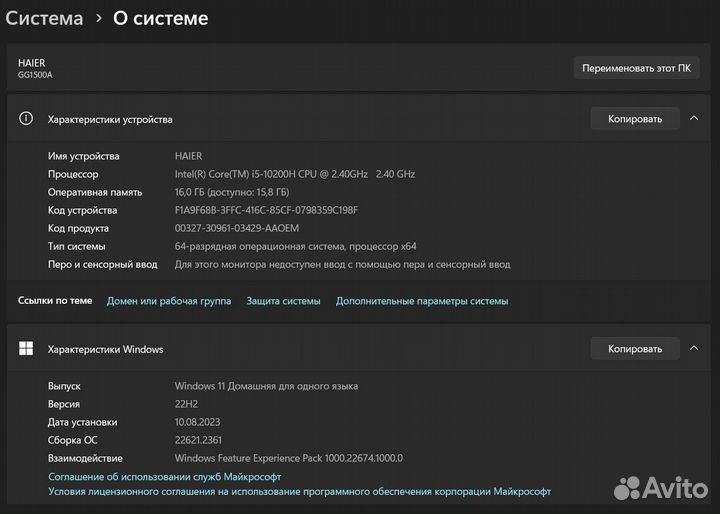Open Соглашение об использовании служб Майкрософт
This screenshot has height=514, width=720.
(x=165, y=477)
